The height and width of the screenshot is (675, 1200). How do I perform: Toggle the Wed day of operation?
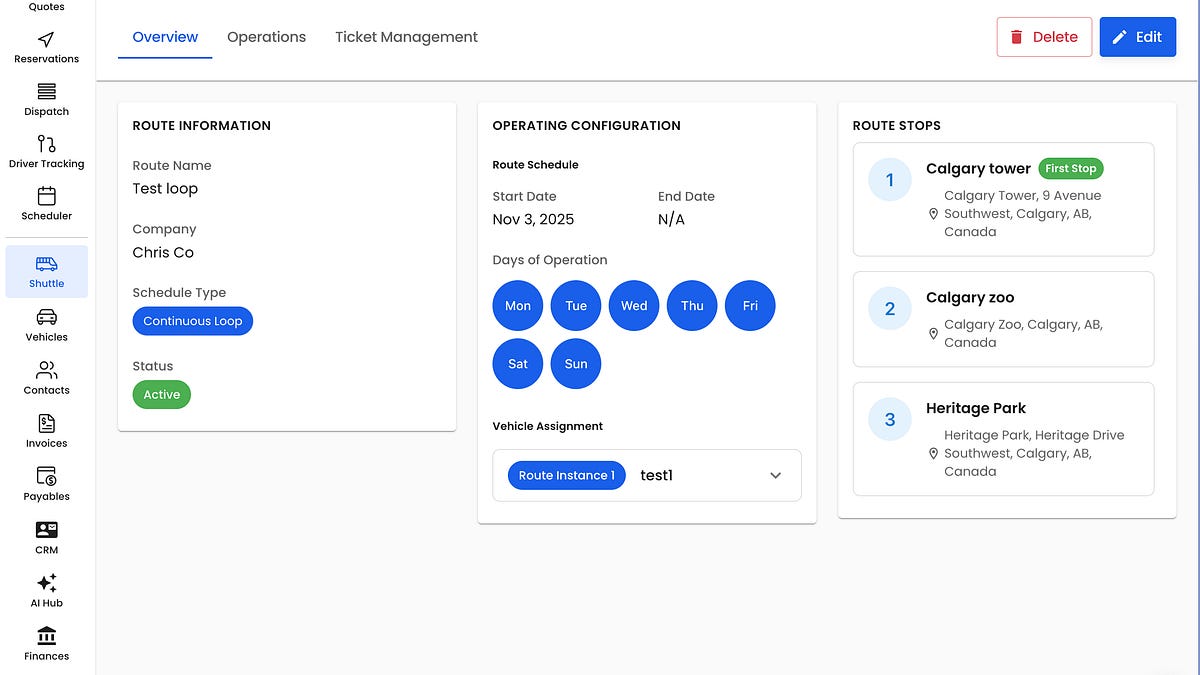click(634, 306)
